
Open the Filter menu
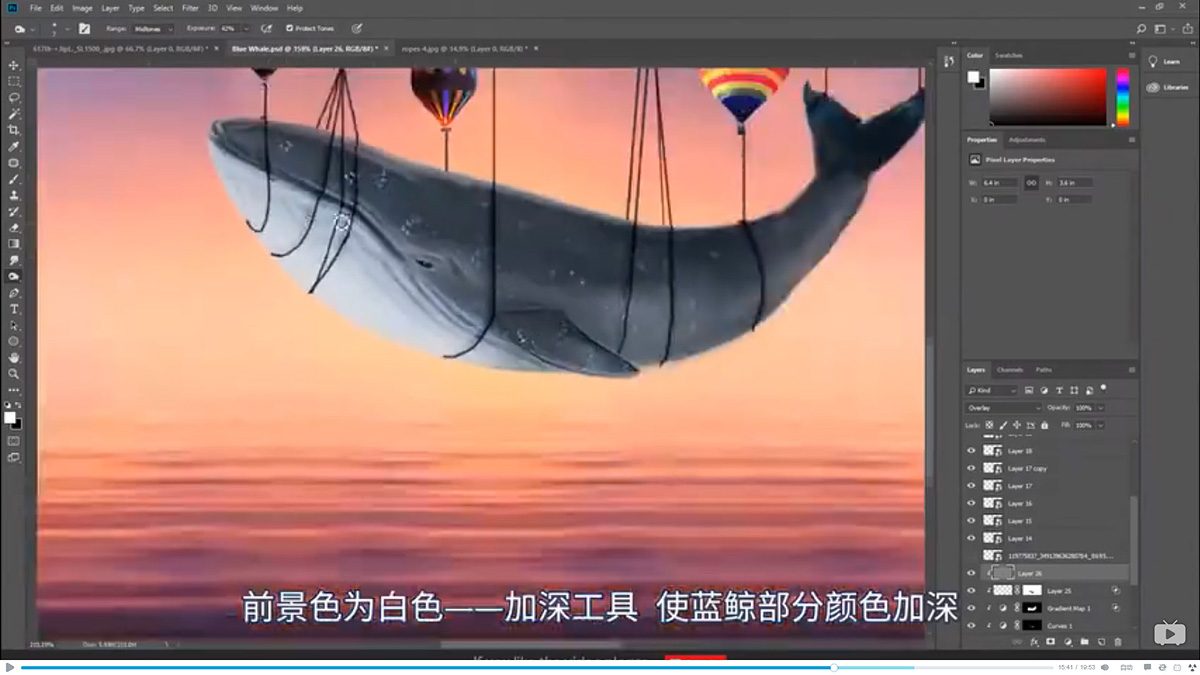click(x=188, y=7)
